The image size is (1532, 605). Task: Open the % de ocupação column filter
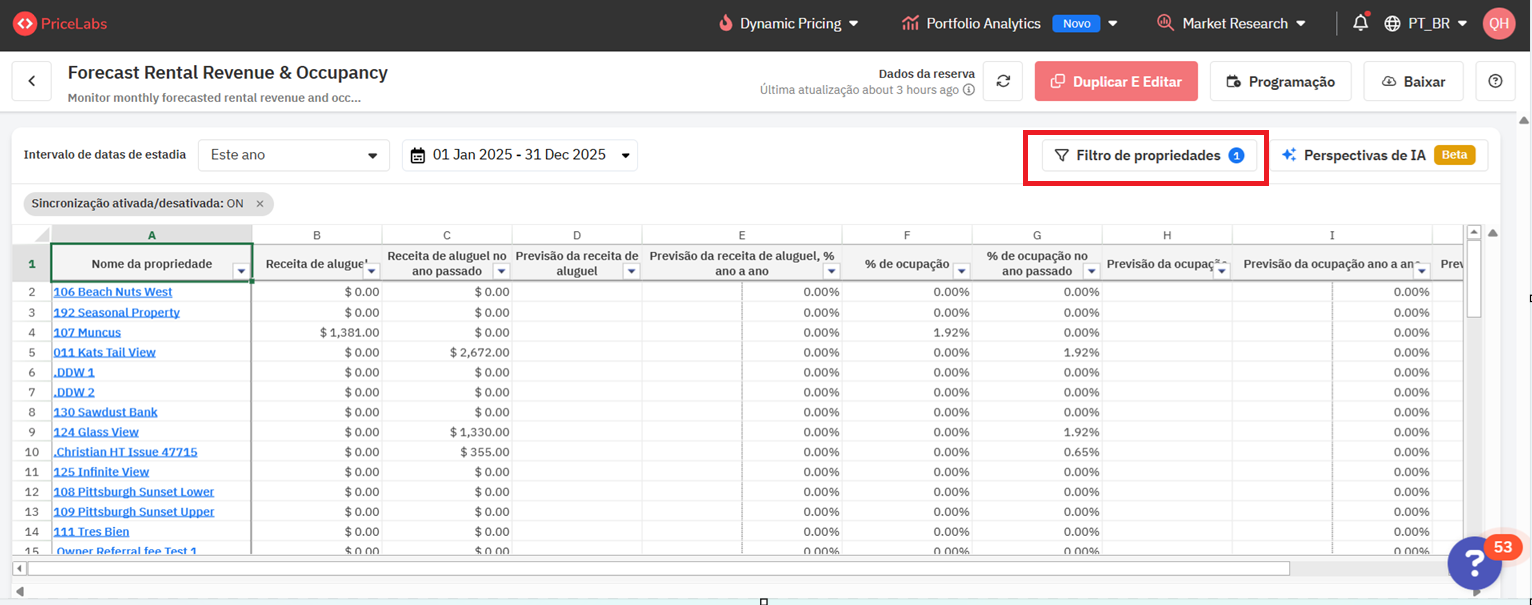tap(961, 271)
